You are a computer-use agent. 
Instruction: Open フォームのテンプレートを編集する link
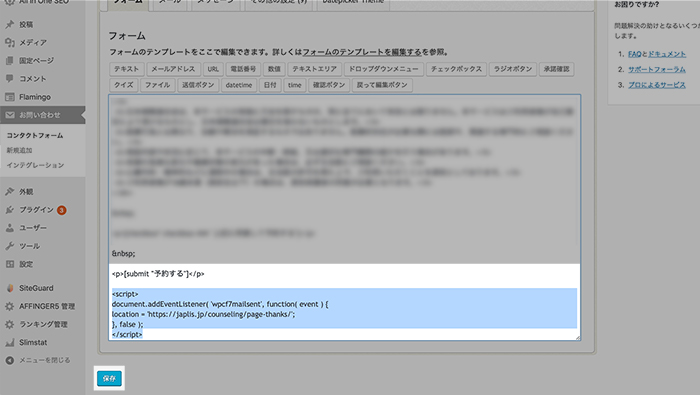click(362, 52)
